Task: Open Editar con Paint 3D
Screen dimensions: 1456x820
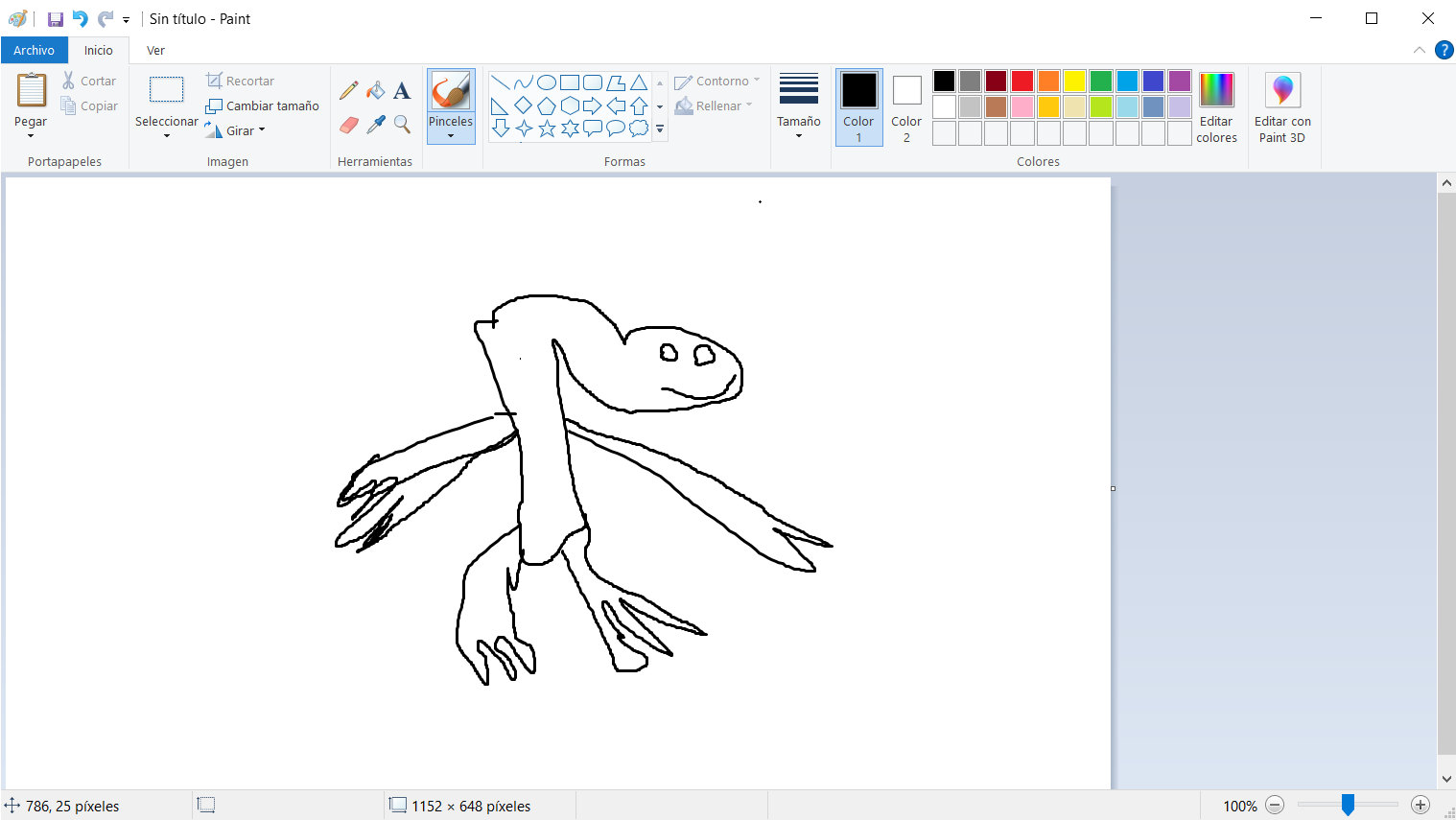Action: click(1282, 106)
